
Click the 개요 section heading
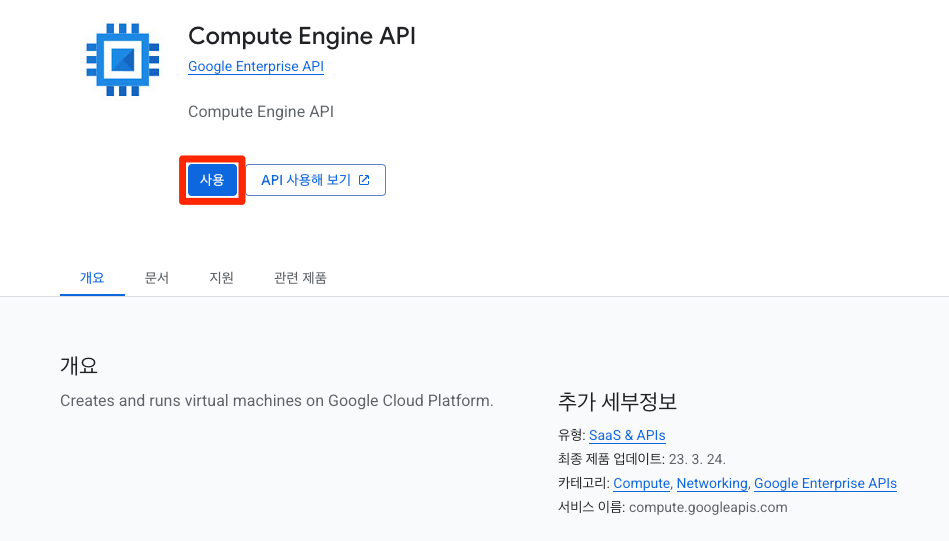coord(79,366)
